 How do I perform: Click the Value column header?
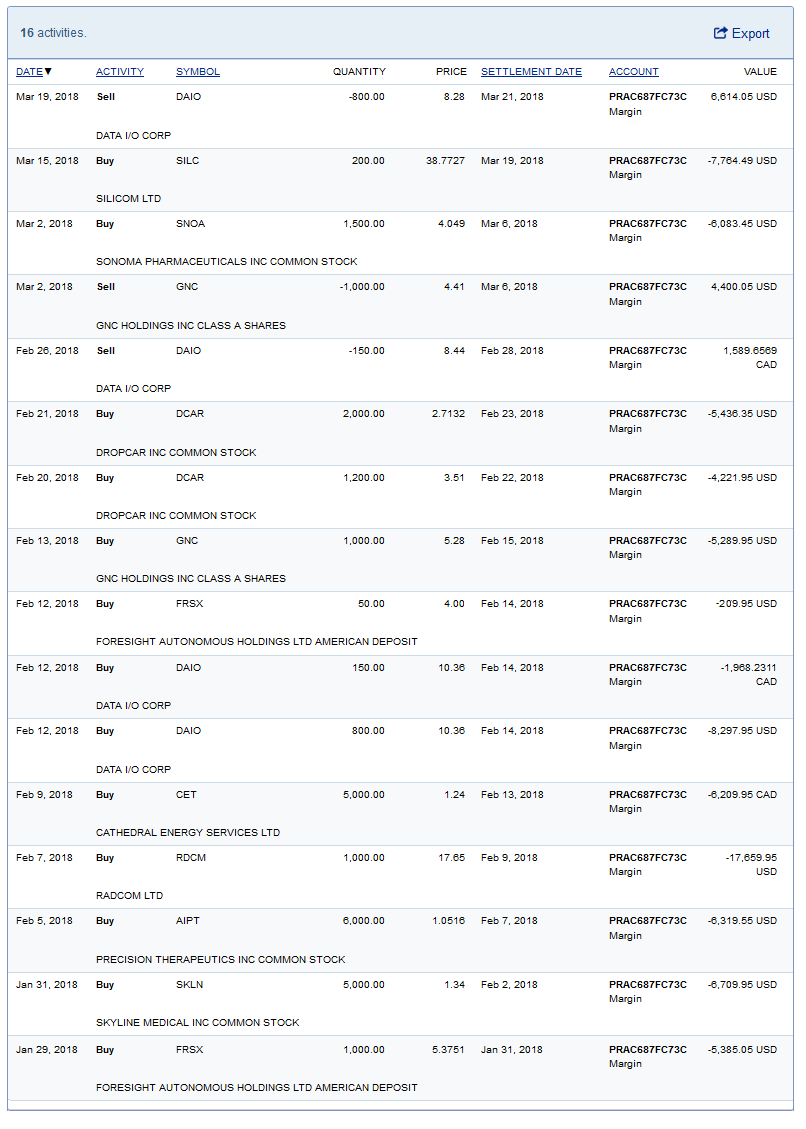(760, 72)
